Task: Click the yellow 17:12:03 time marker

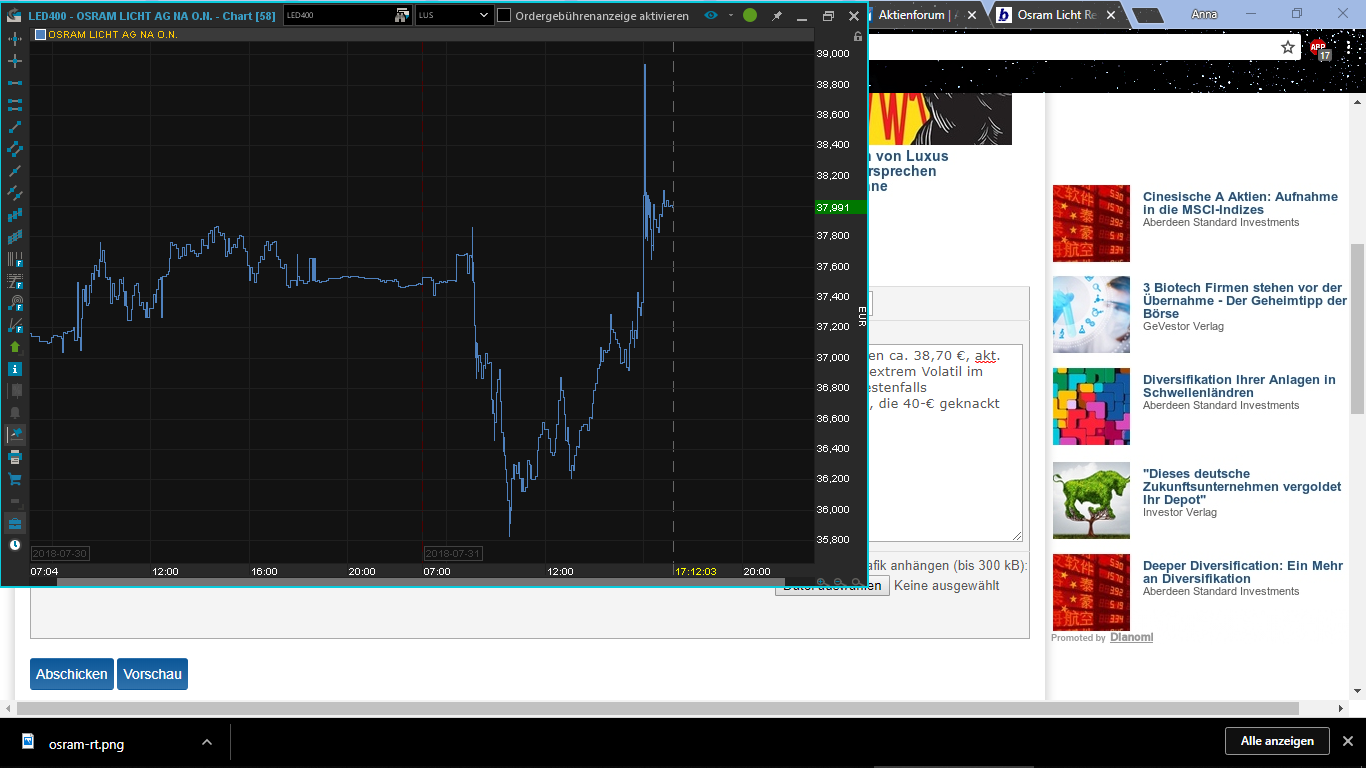Action: tap(695, 572)
